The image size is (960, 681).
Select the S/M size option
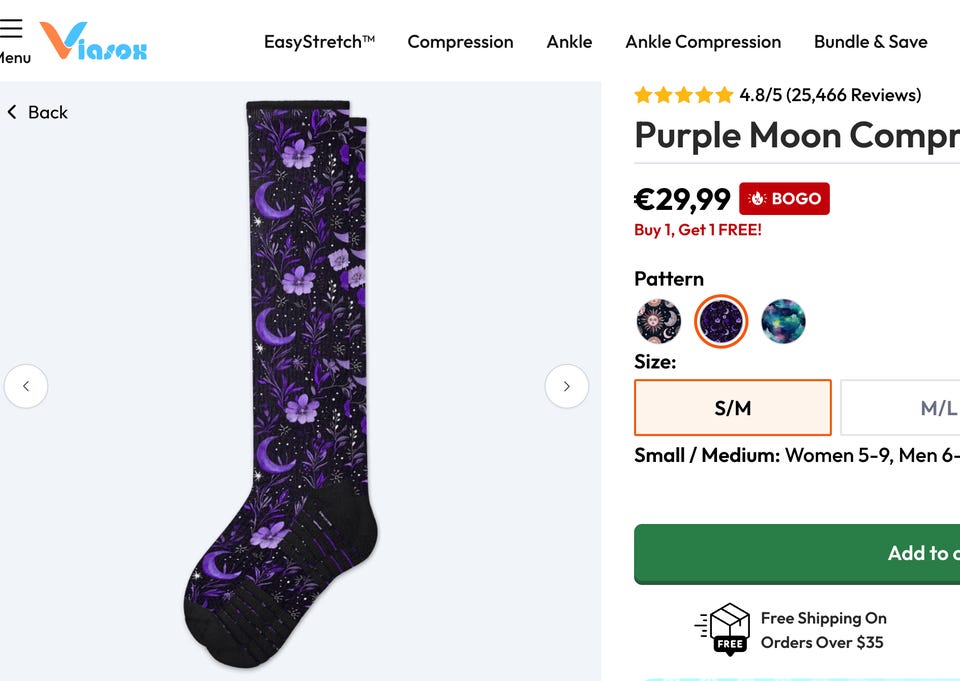[732, 408]
